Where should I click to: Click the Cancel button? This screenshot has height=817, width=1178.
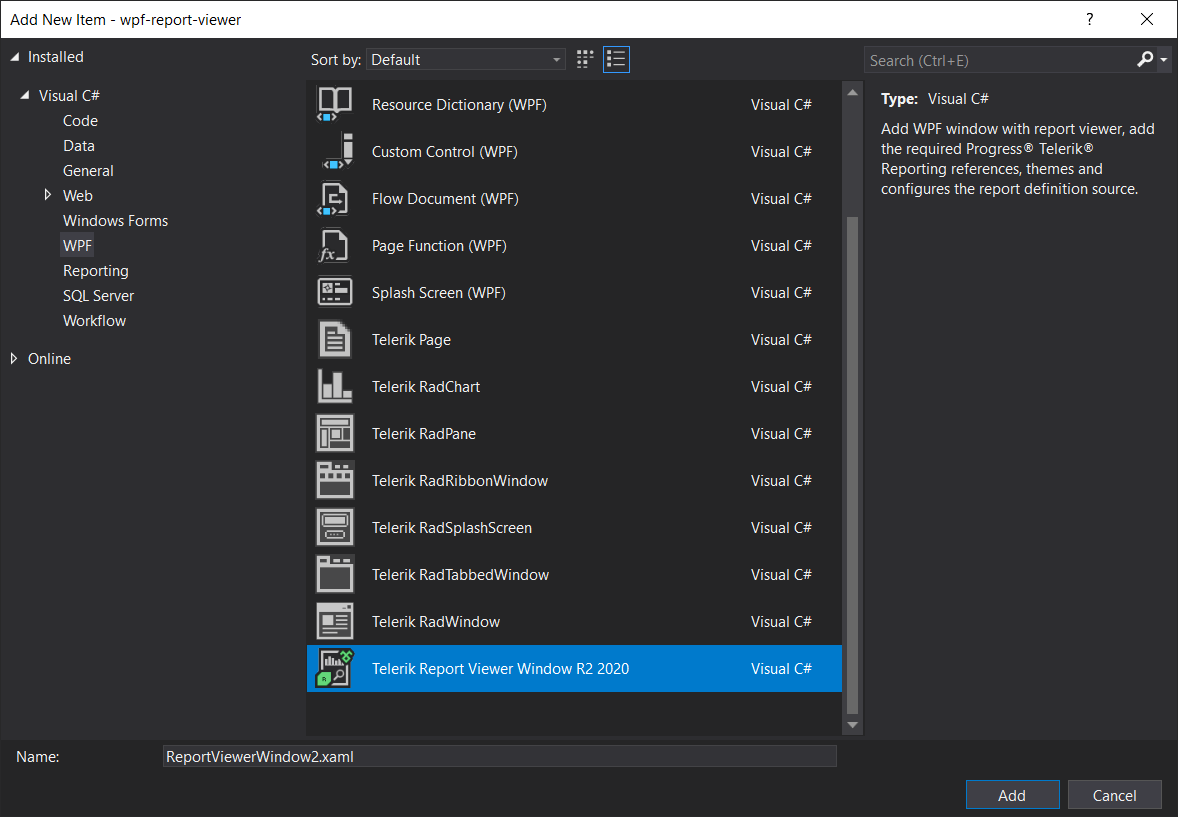tap(1114, 795)
